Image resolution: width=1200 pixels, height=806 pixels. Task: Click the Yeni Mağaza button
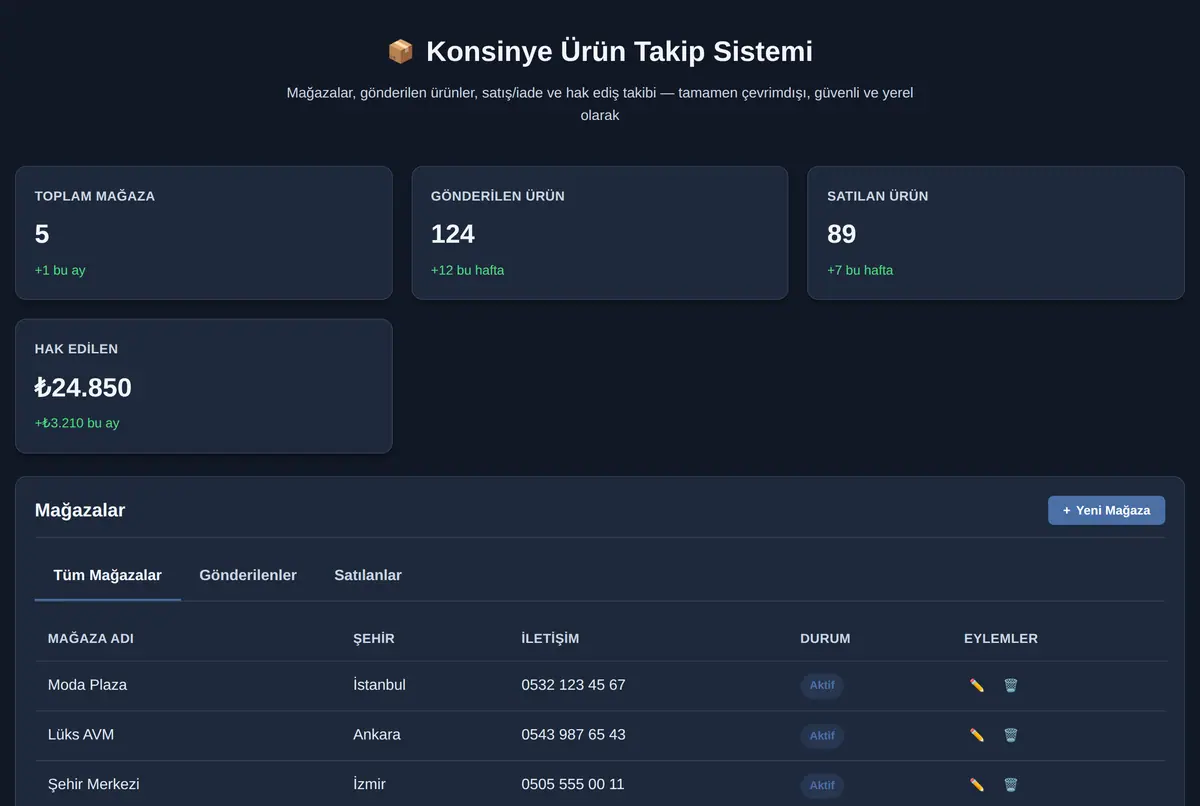[x=1106, y=510]
